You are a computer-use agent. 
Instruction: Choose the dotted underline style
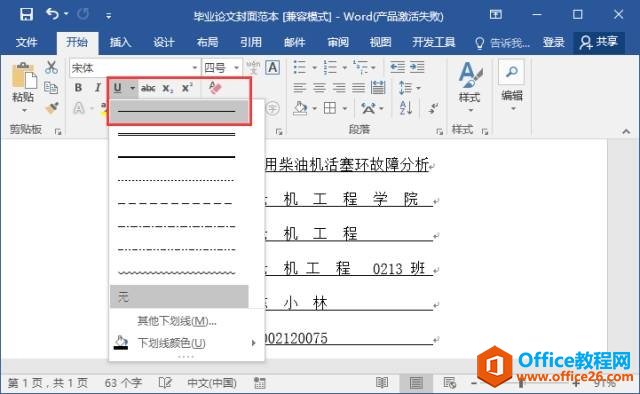click(179, 180)
